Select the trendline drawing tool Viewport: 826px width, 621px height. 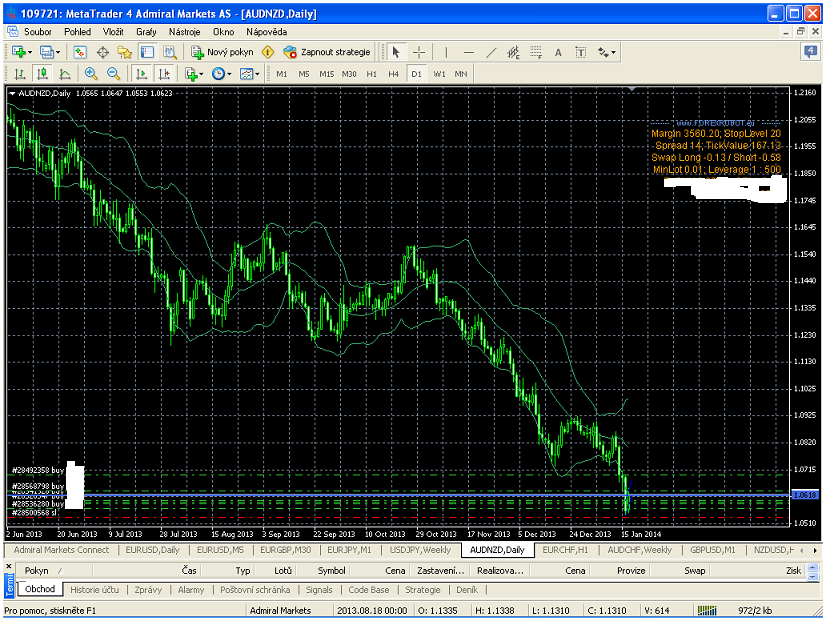point(490,52)
